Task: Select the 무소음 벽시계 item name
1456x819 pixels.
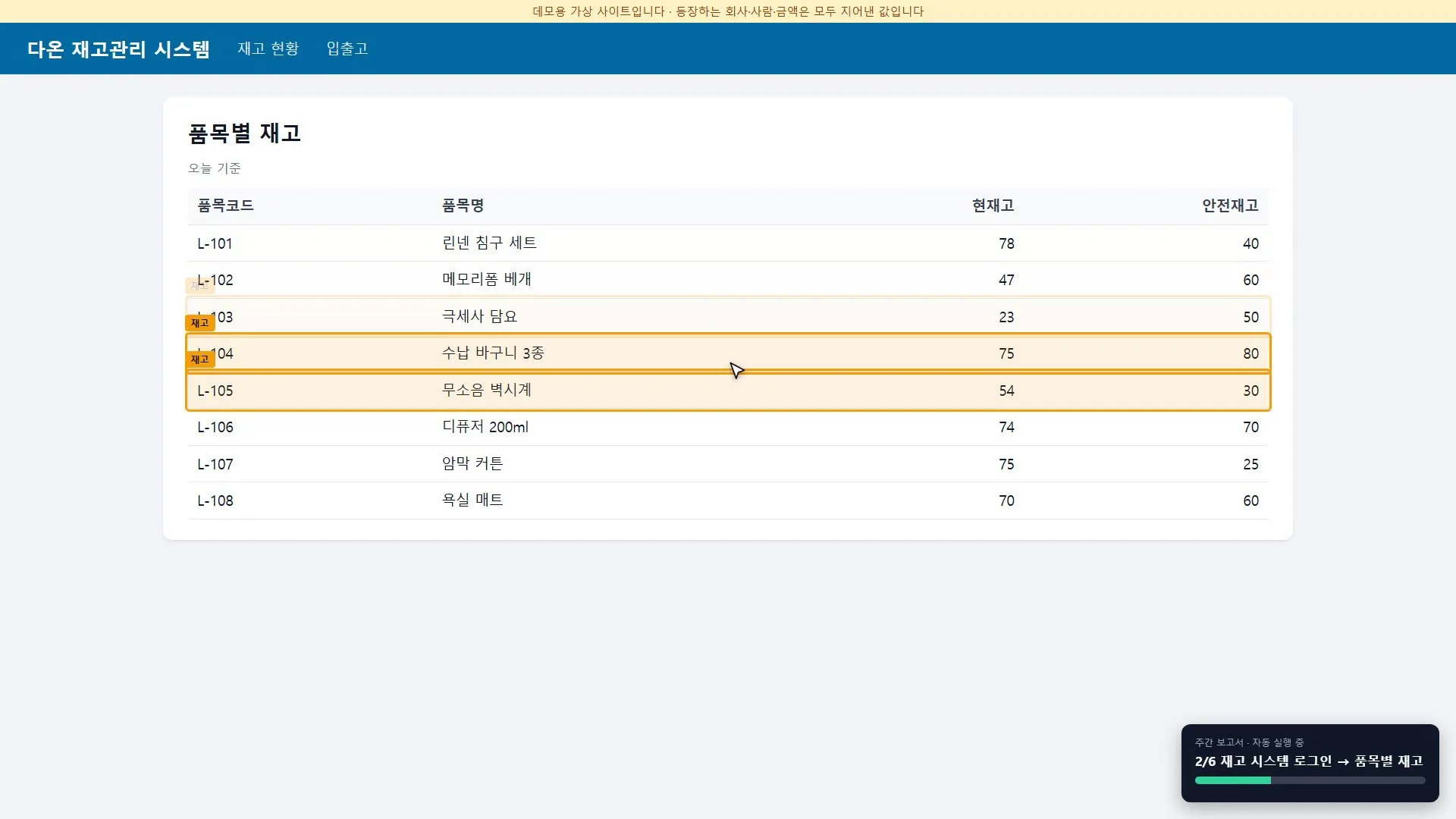Action: tap(487, 390)
